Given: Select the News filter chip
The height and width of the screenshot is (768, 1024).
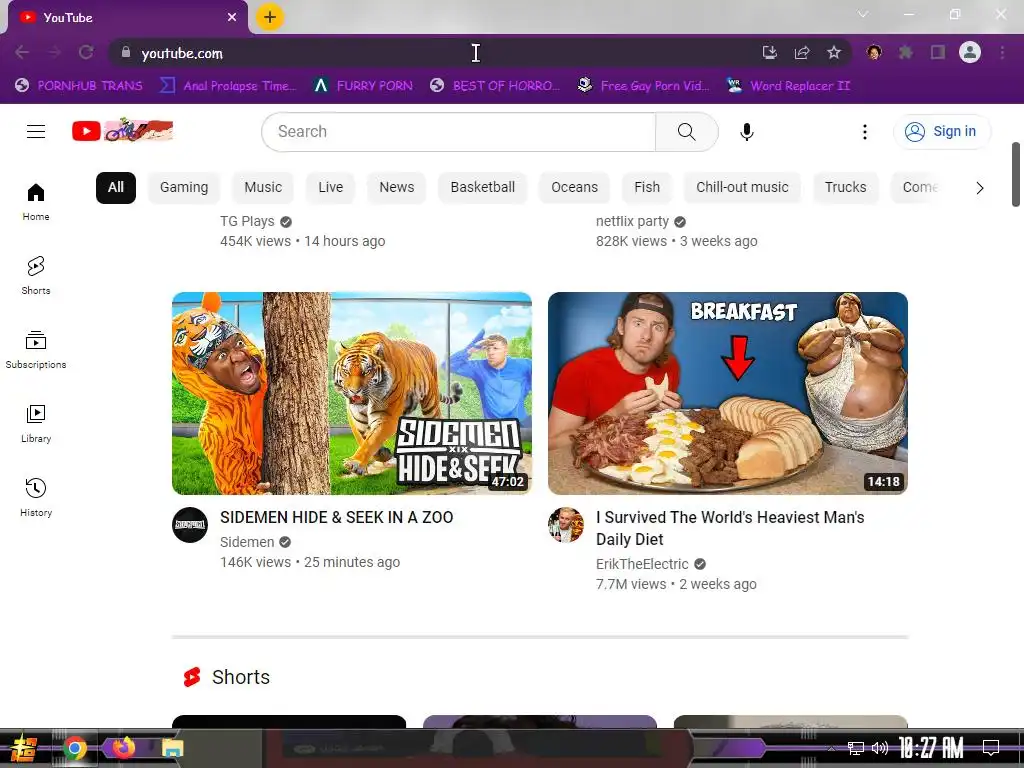Looking at the screenshot, I should [x=396, y=187].
